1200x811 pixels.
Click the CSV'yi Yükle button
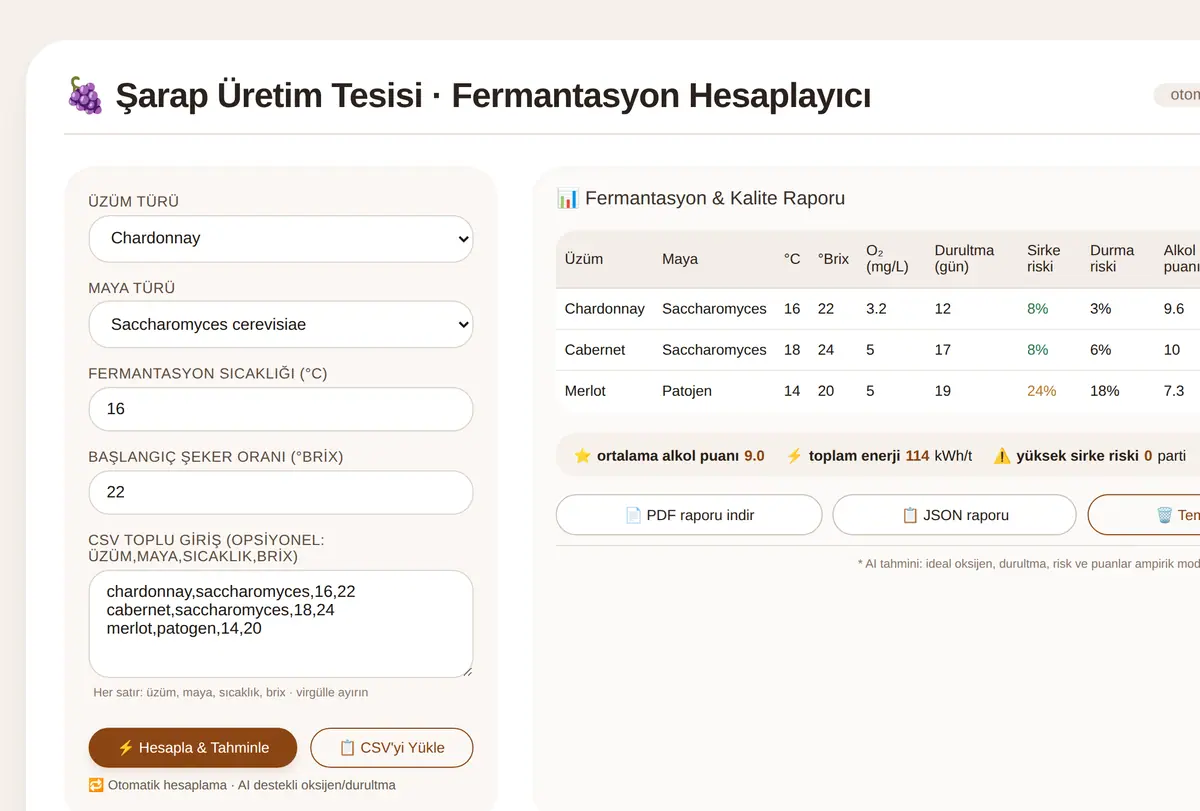tap(392, 748)
